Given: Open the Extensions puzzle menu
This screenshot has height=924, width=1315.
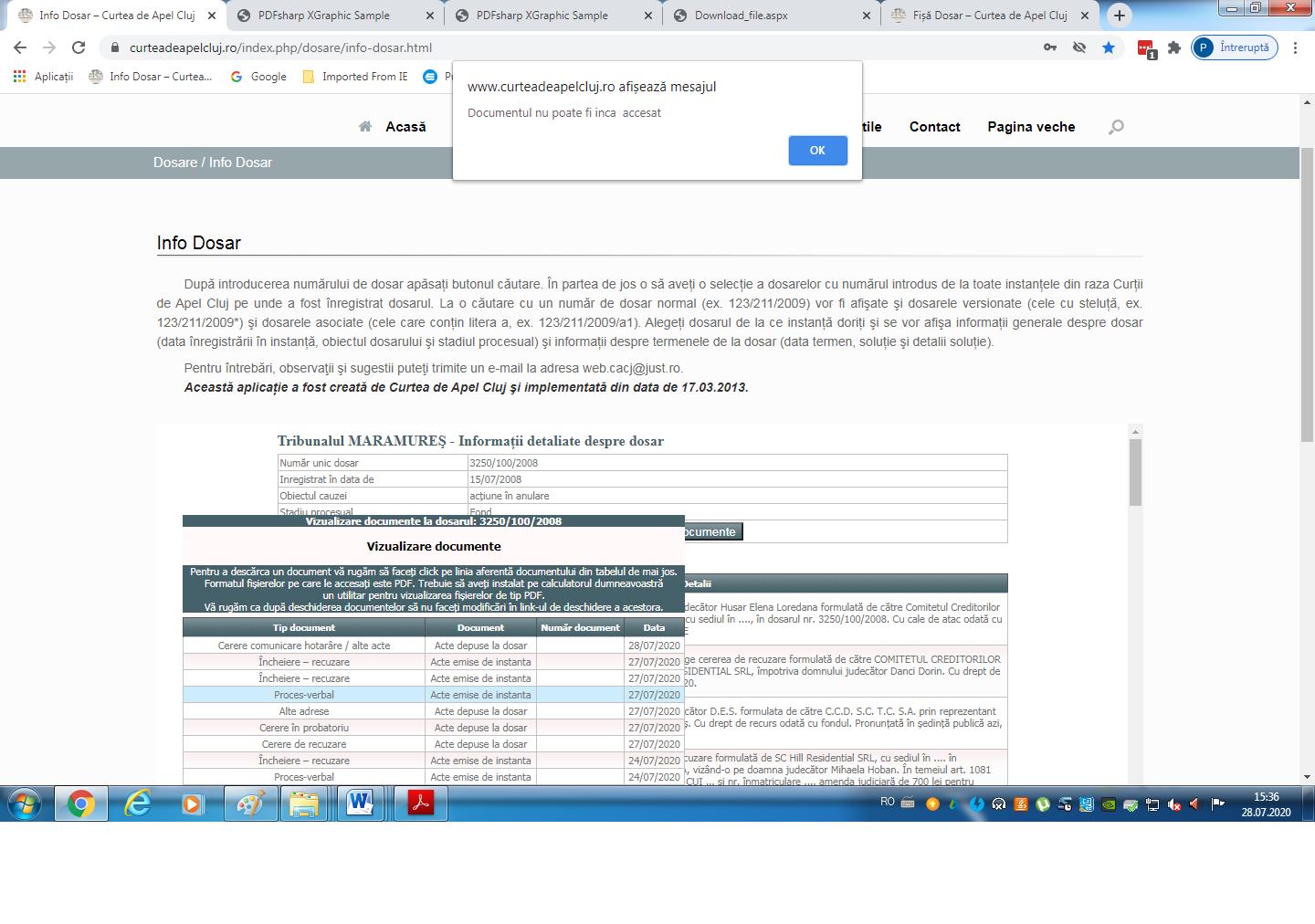Looking at the screenshot, I should (x=1174, y=47).
